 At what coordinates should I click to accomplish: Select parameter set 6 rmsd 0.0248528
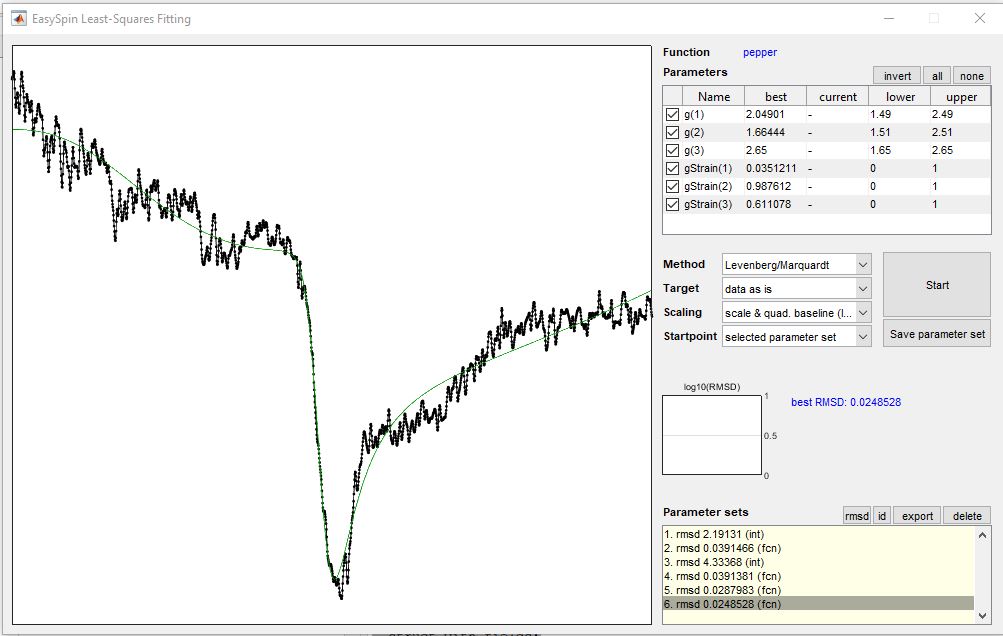pyautogui.click(x=818, y=604)
